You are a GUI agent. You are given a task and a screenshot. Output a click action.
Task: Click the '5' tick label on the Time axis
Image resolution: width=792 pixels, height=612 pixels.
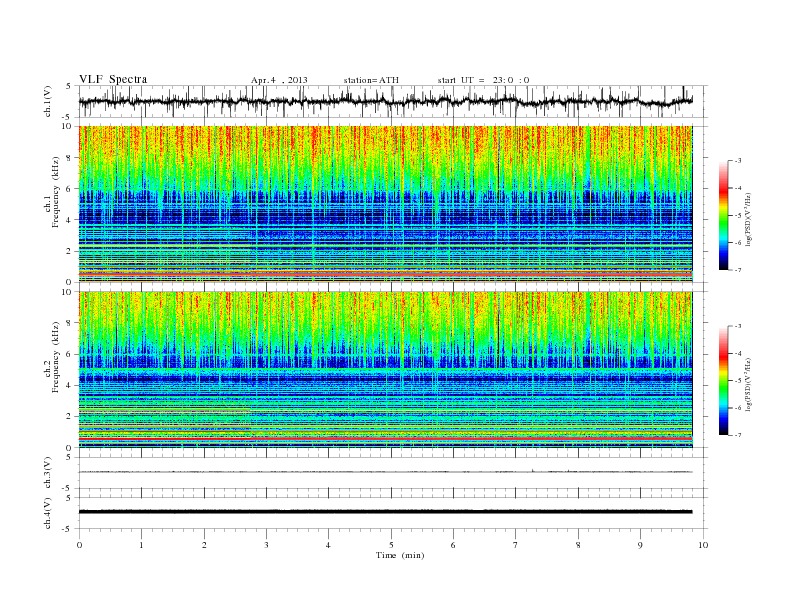[x=391, y=545]
